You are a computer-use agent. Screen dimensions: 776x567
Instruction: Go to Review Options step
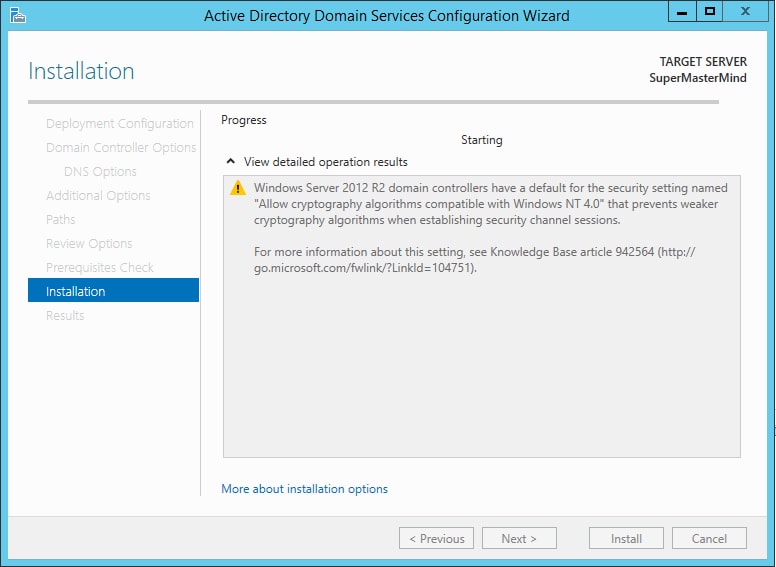pyautogui.click(x=89, y=244)
